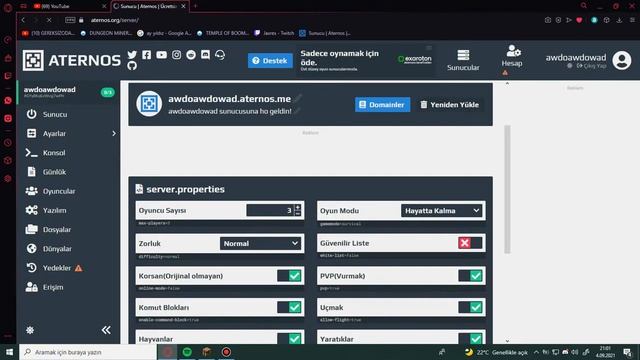Stop page loading X button
The width and height of the screenshot is (640, 360).
[x=49, y=20]
